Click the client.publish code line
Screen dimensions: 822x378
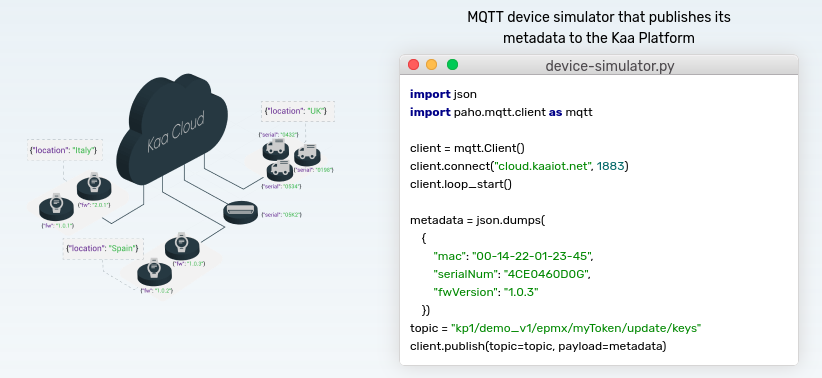click(538, 346)
